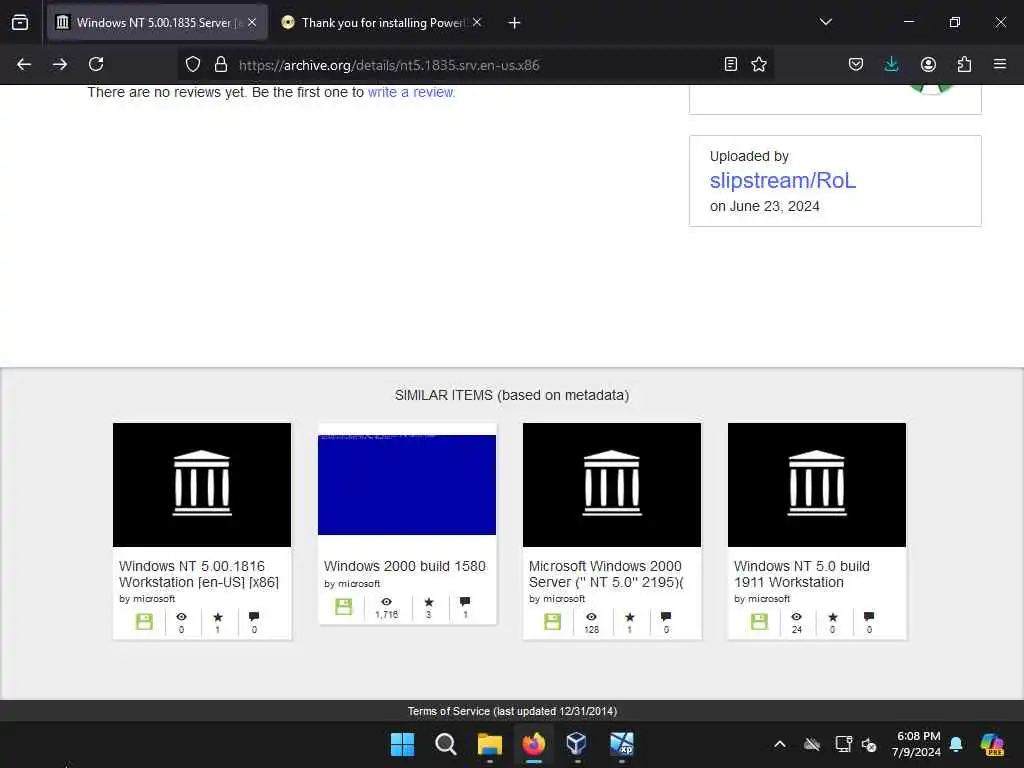Click Windows NT 5.00.1816 Workstation title
Screen dimensions: 1024x768
(x=199, y=574)
